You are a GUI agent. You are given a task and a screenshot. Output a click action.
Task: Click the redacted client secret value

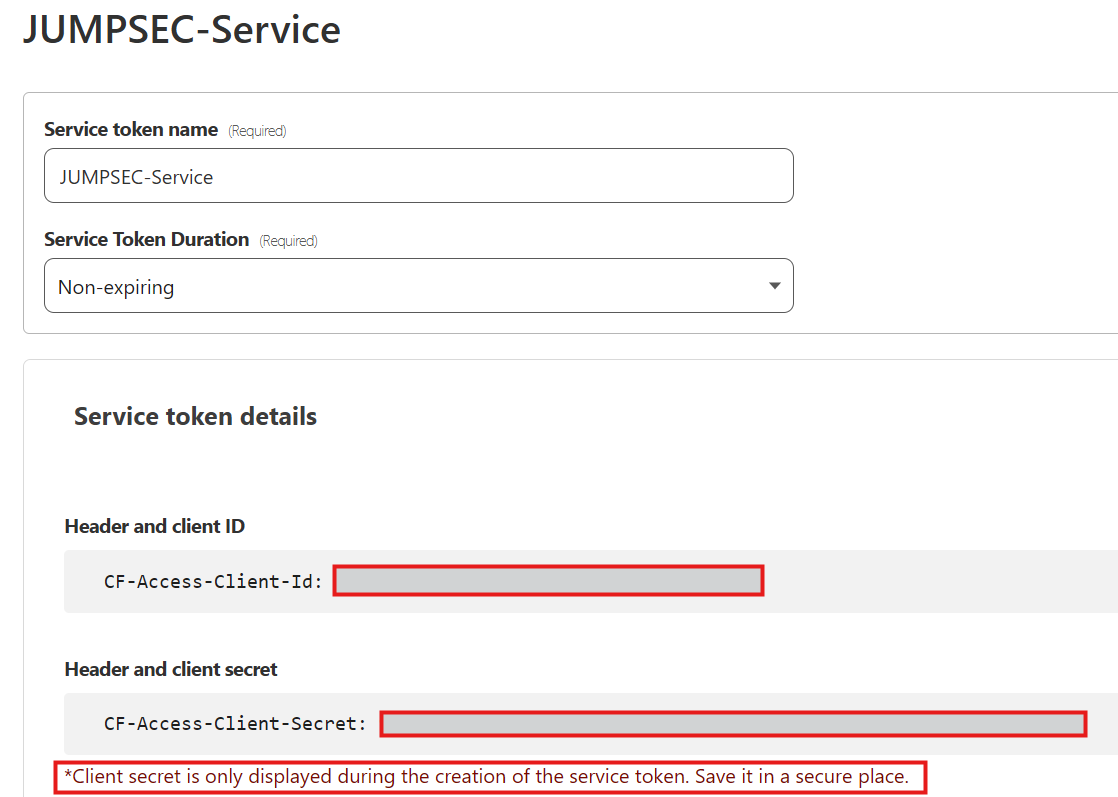733,723
